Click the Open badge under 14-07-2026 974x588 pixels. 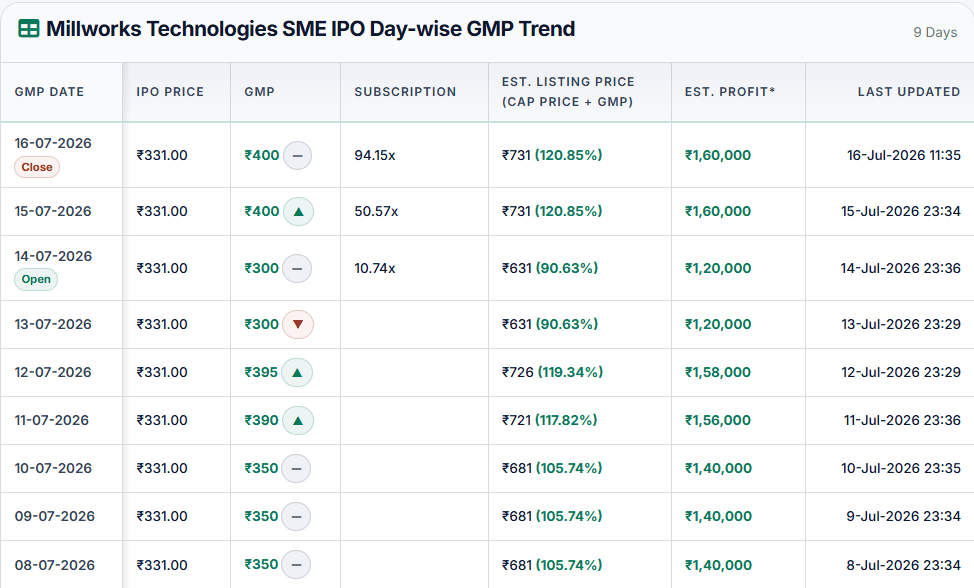coord(36,279)
